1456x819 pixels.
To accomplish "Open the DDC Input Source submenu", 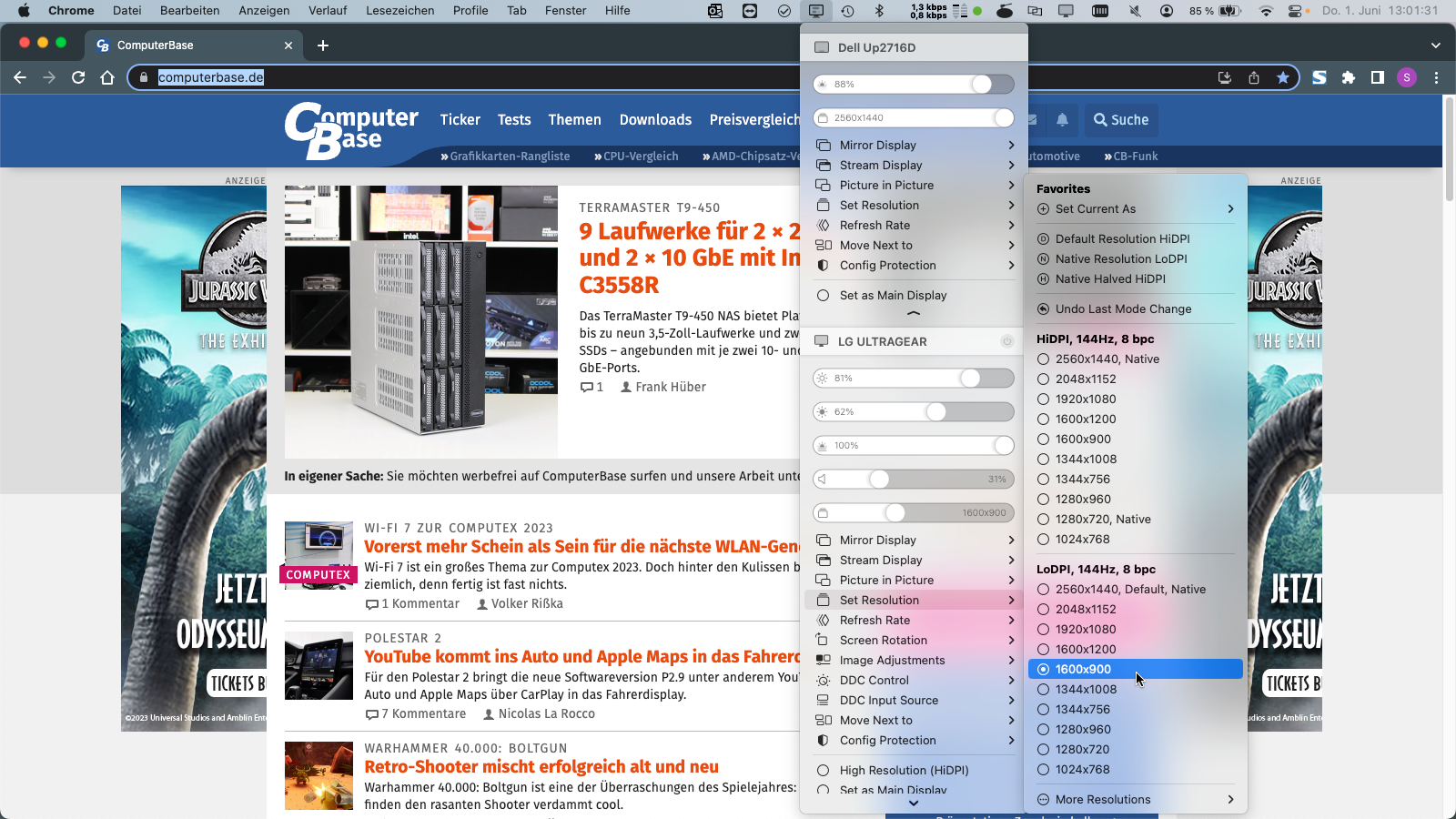I will [x=914, y=700].
